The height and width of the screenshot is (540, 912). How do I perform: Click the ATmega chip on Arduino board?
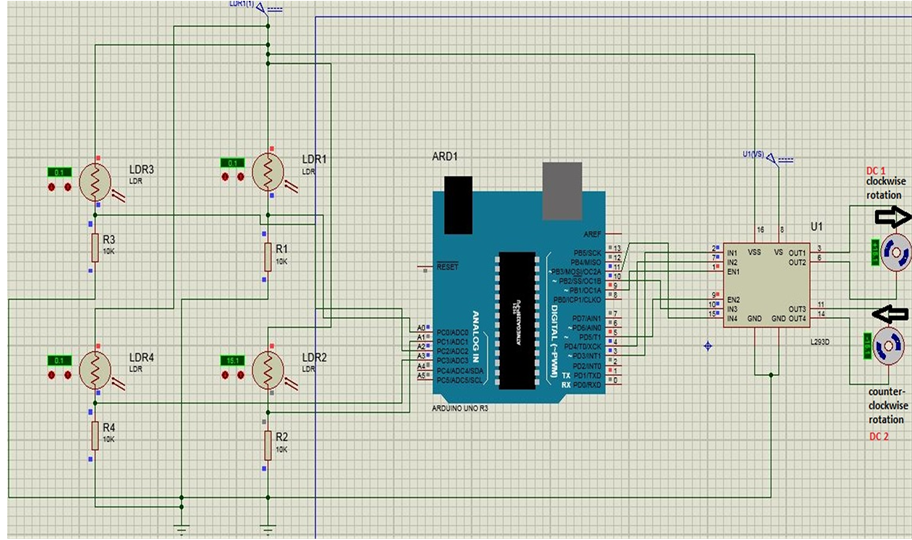coord(512,319)
